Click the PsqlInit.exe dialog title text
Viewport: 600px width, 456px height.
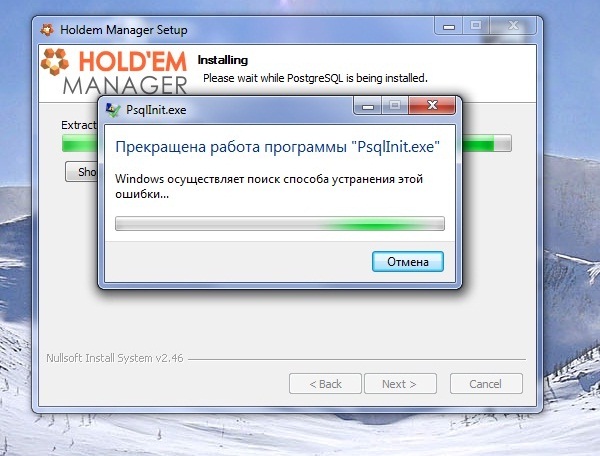[x=156, y=110]
